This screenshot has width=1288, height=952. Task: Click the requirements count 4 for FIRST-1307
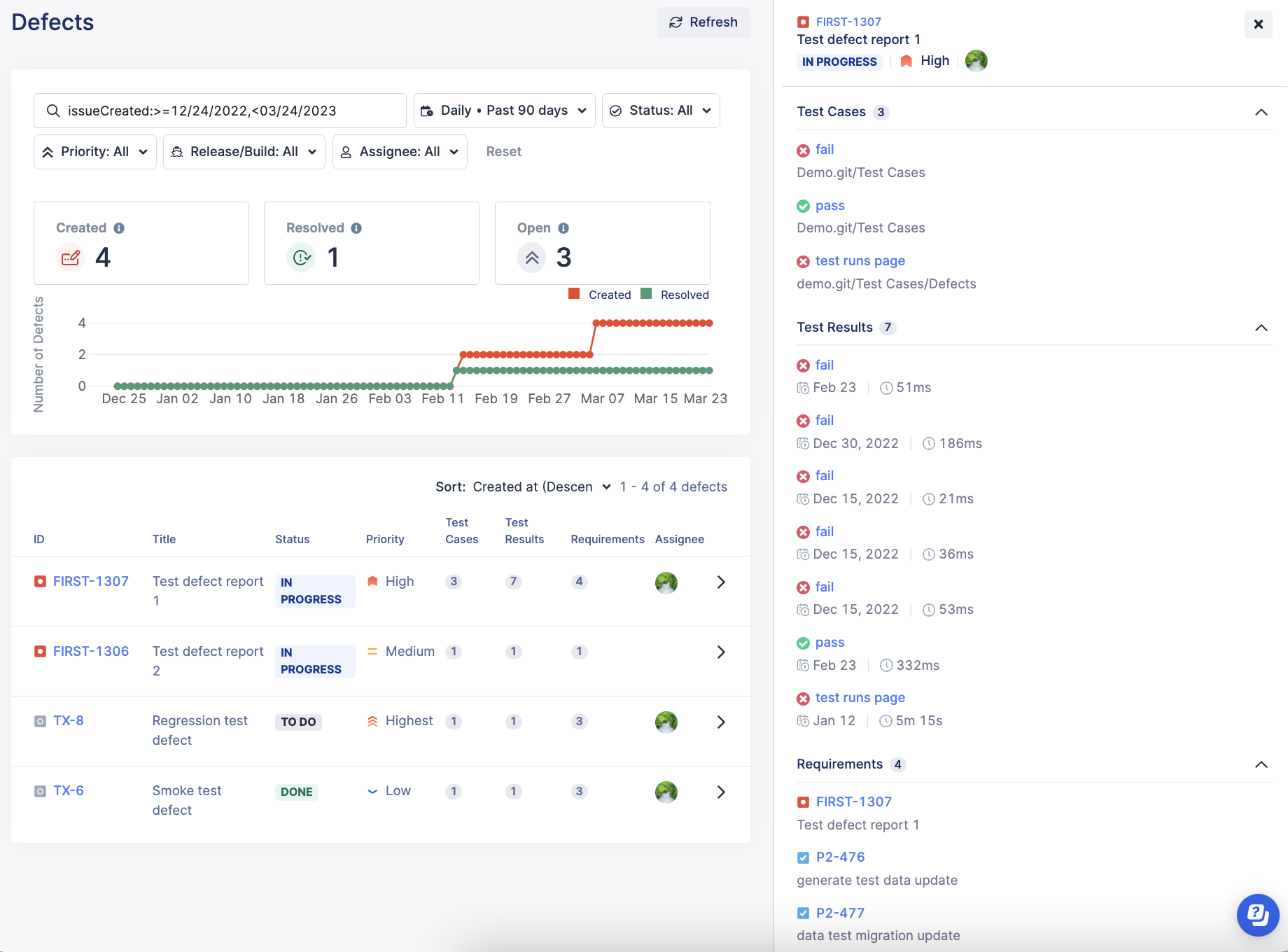tap(579, 582)
